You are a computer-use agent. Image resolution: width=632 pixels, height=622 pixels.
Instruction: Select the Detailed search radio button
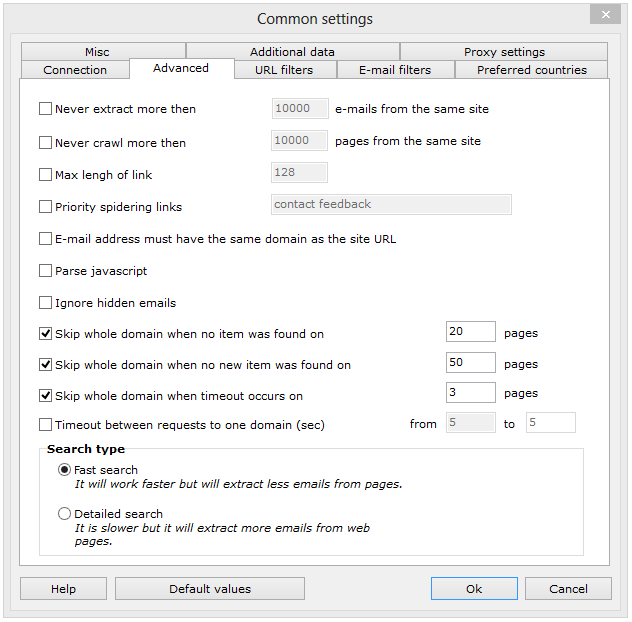point(65,514)
